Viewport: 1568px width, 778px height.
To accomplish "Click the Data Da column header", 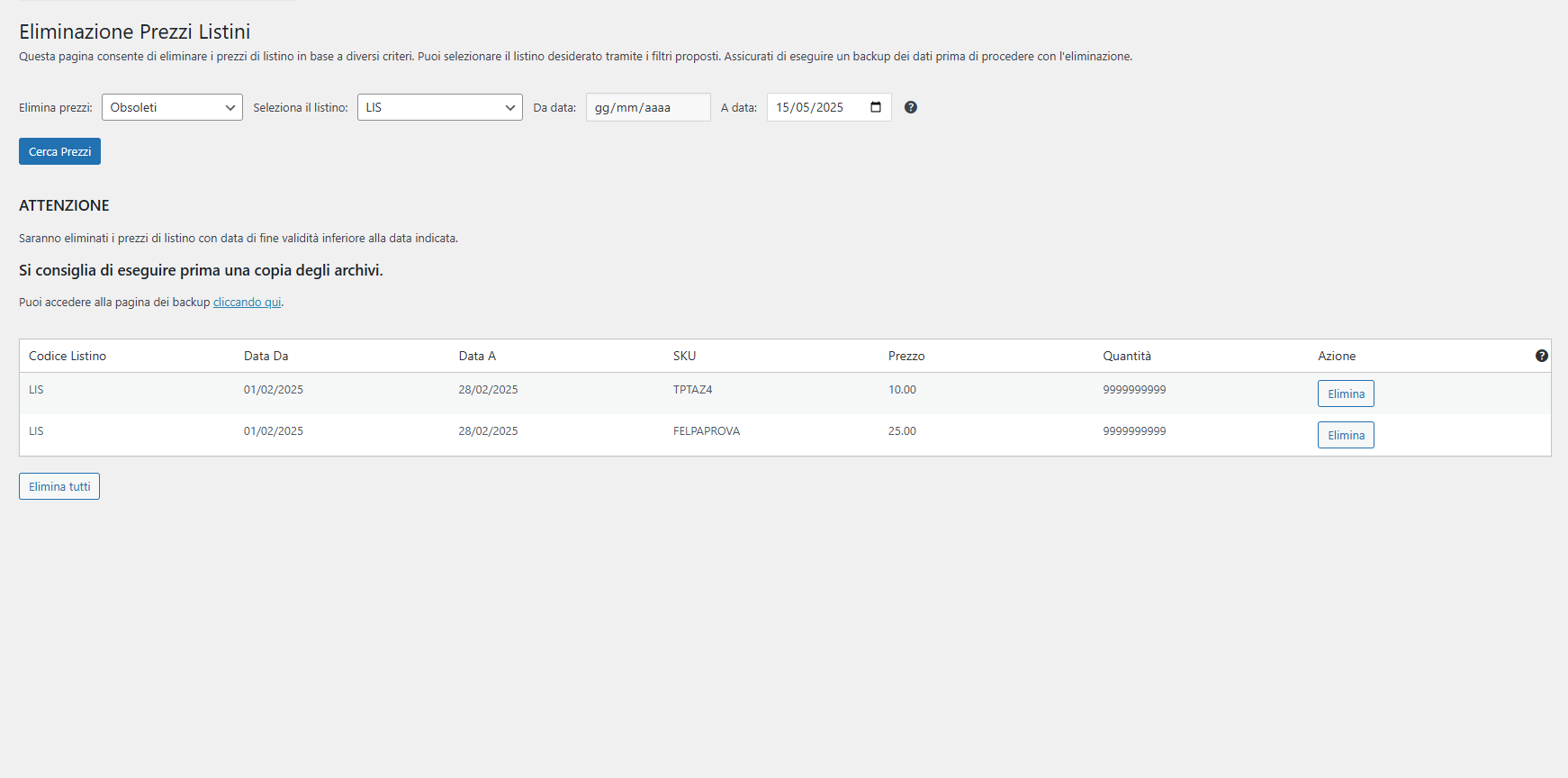I will [x=266, y=356].
